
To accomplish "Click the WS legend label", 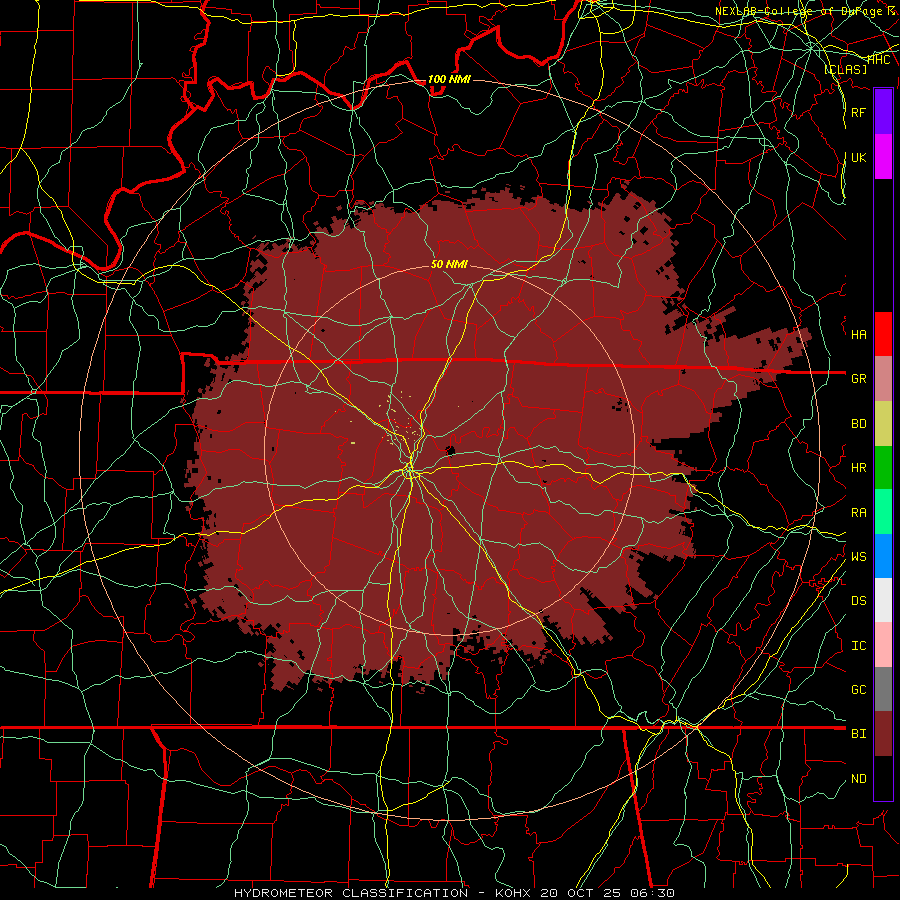I will pos(858,557).
